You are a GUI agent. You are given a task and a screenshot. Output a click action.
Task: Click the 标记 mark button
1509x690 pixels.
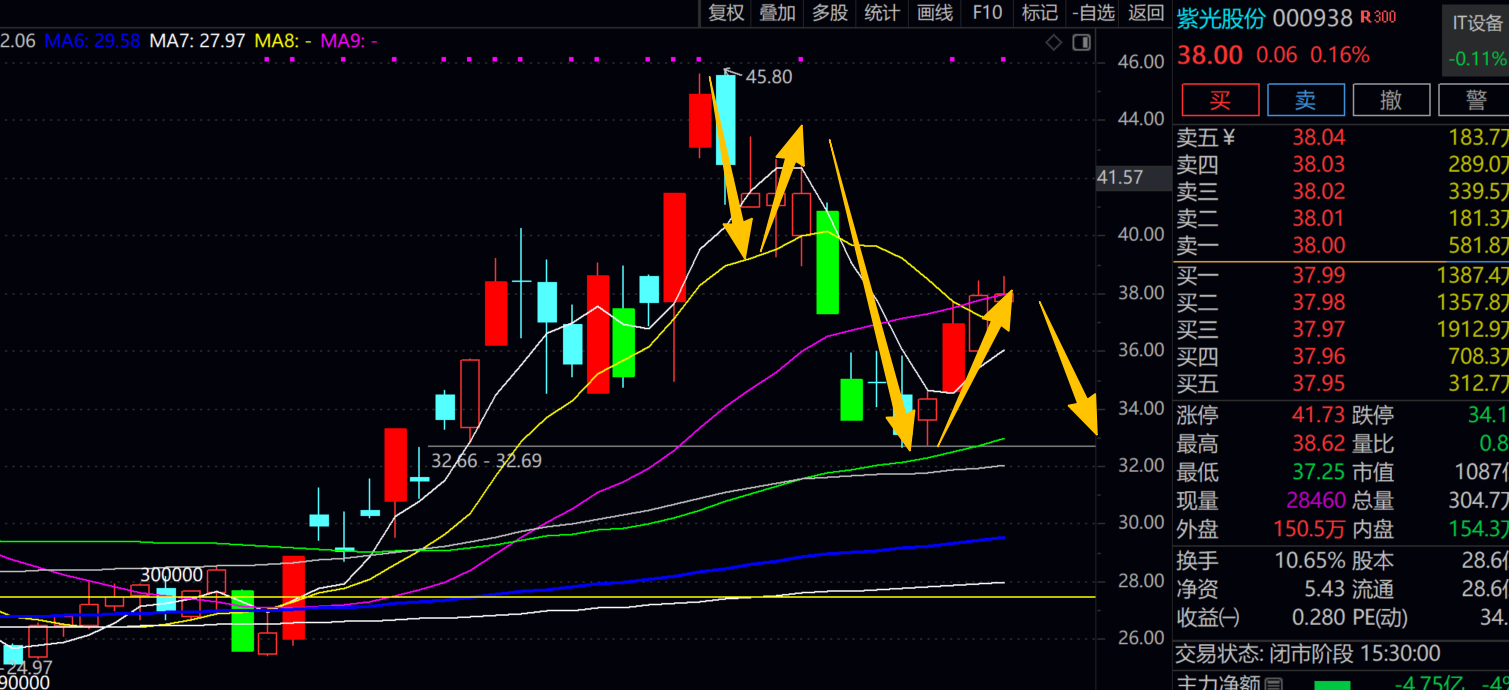1040,13
